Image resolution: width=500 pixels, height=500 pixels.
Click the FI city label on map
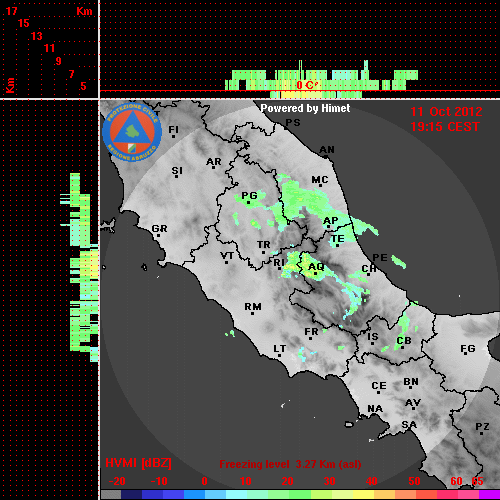point(174,130)
